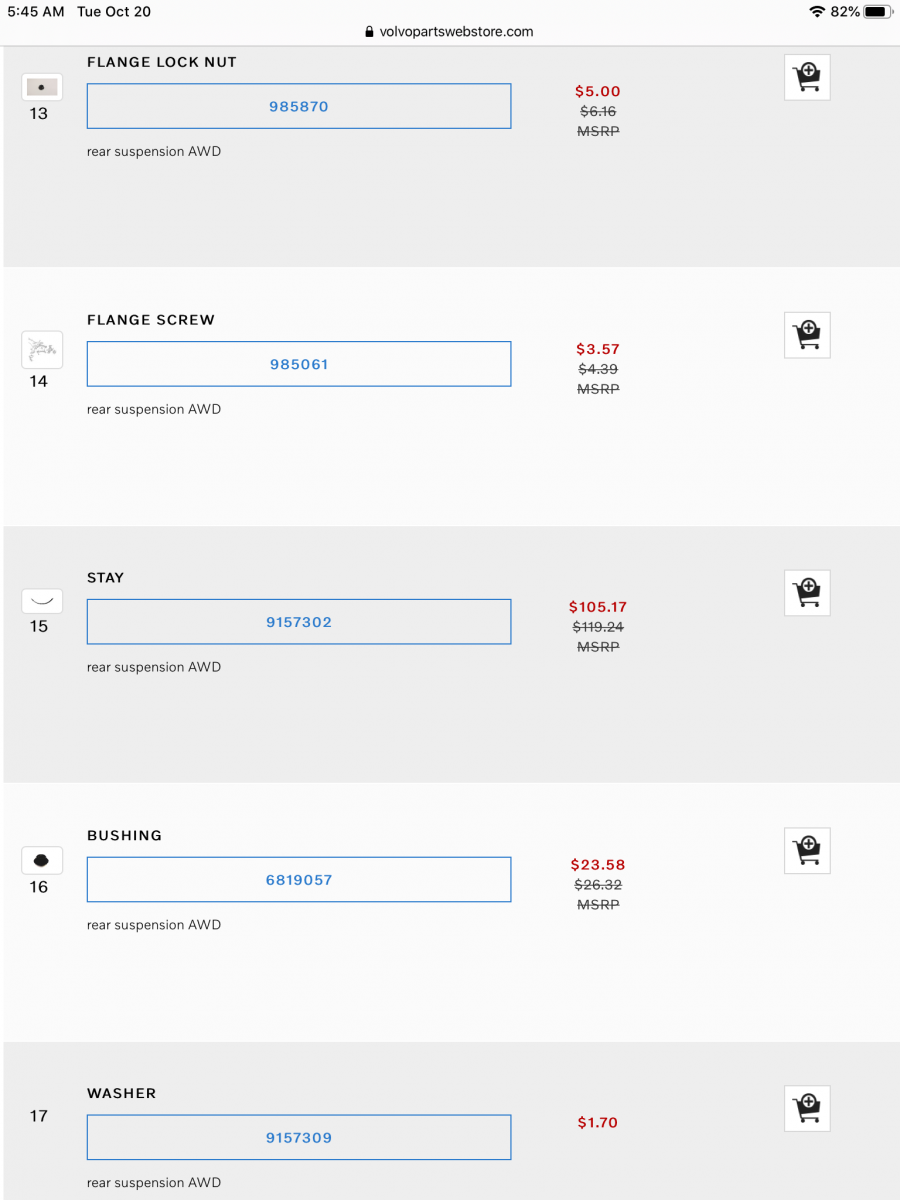Click the FLANGE LOCK NUT thumbnail image
The height and width of the screenshot is (1200, 900).
(41, 87)
